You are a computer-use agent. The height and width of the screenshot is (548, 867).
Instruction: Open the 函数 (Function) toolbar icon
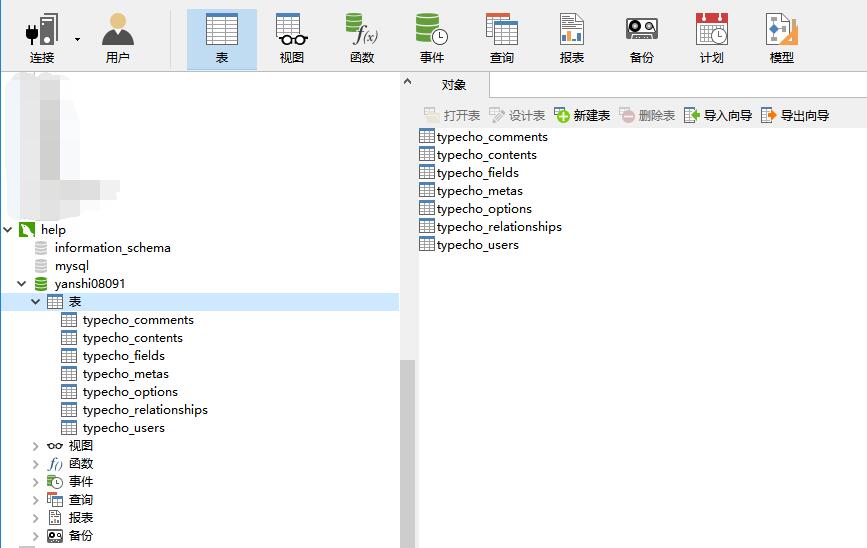point(361,39)
